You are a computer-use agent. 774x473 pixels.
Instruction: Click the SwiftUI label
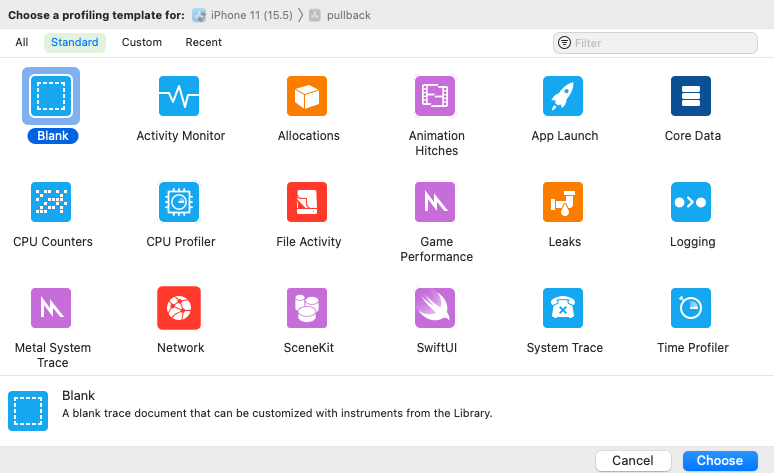click(437, 348)
